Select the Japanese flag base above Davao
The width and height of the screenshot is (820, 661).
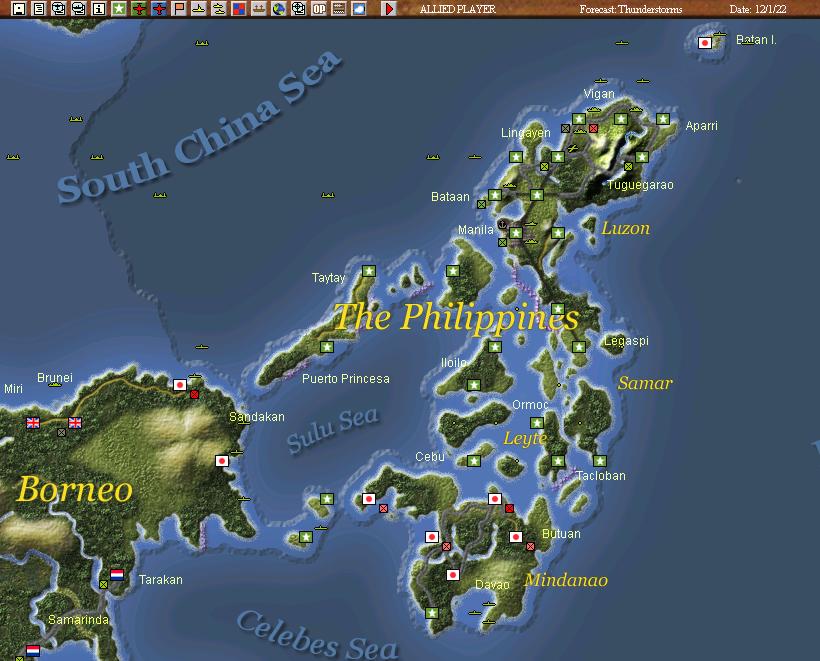coord(453,575)
